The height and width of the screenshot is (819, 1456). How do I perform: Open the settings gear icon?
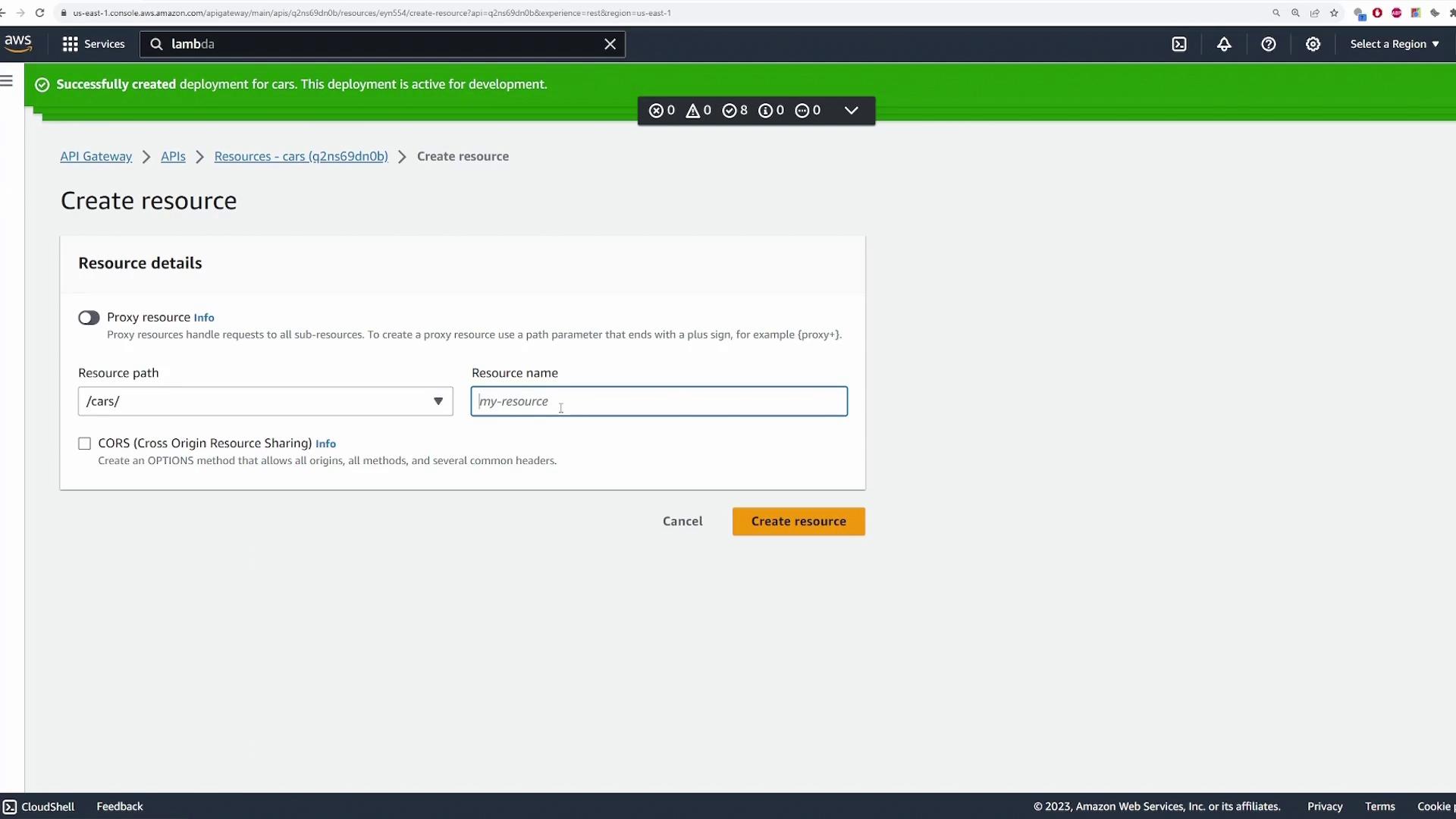tap(1313, 44)
